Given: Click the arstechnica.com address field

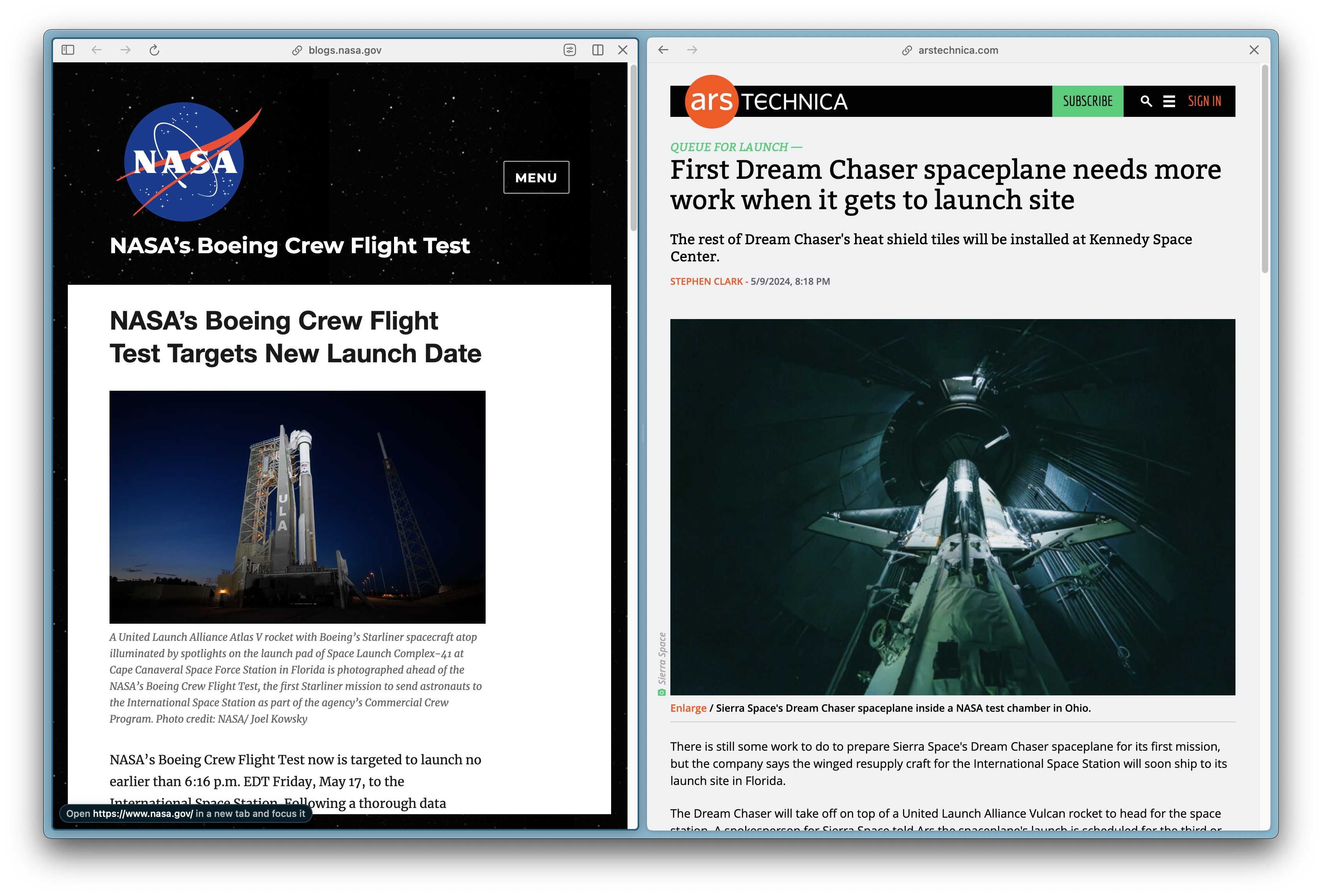Looking at the screenshot, I should [x=958, y=50].
